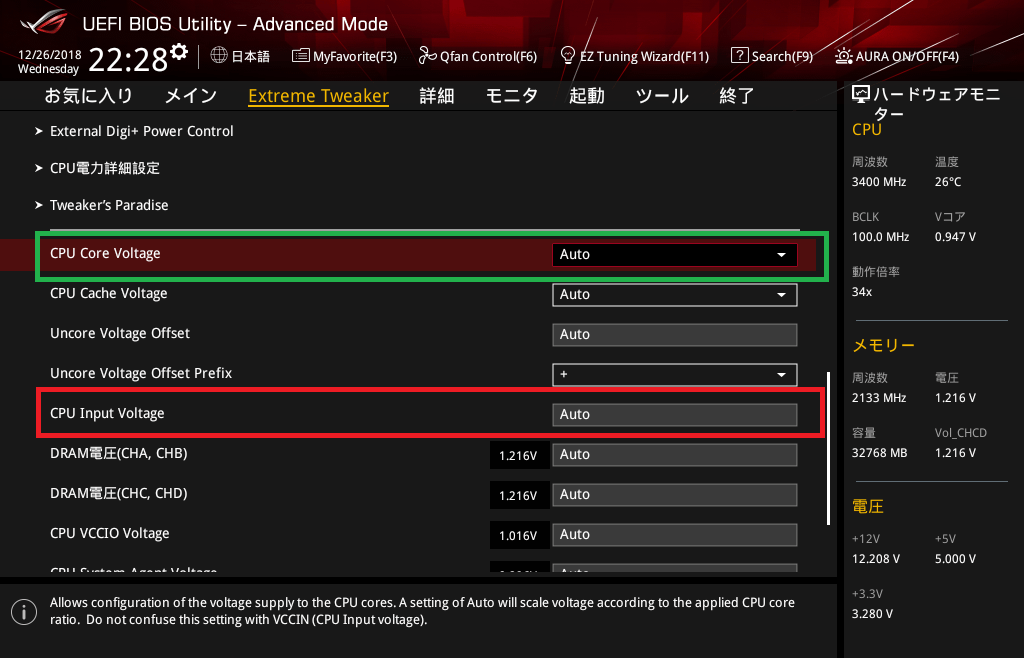This screenshot has height=658, width=1024.
Task: Select CPU Input Voltage label
Action: point(107,413)
